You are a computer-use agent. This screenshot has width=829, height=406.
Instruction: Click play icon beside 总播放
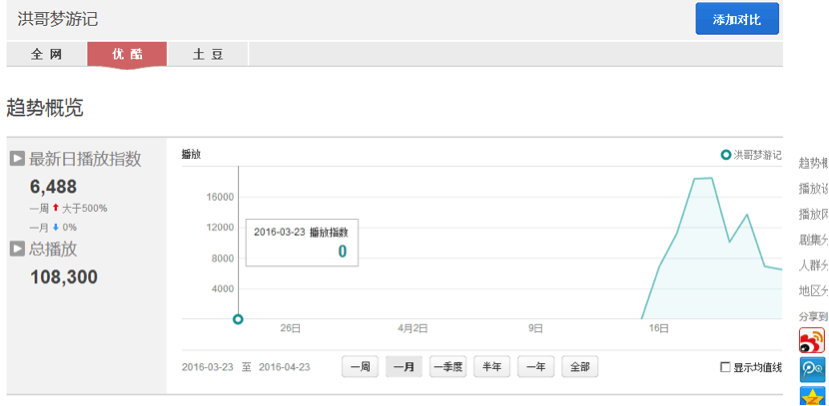18,249
